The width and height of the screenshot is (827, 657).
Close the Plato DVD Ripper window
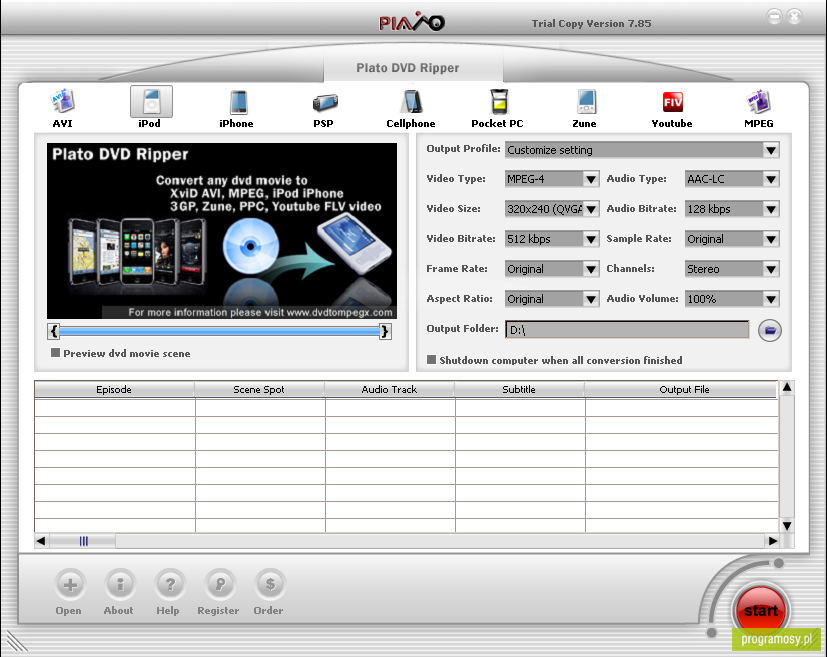(794, 17)
